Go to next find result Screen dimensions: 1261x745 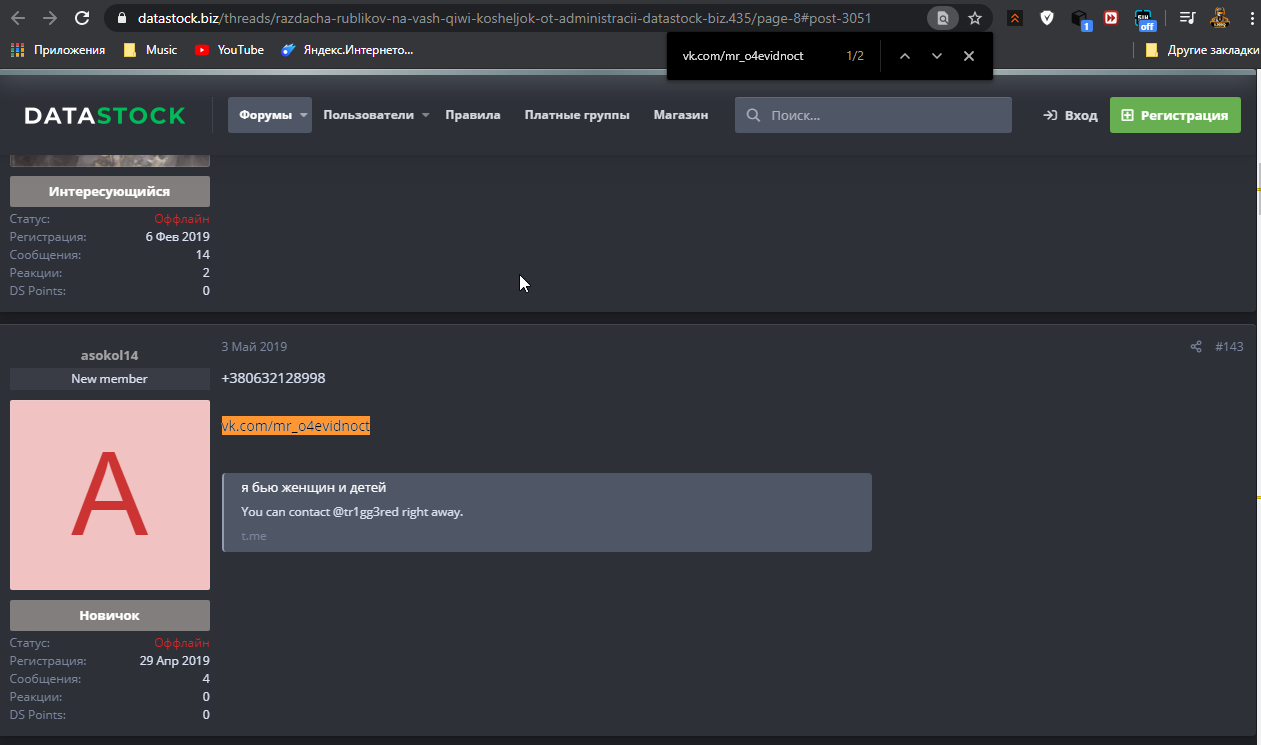pos(937,56)
